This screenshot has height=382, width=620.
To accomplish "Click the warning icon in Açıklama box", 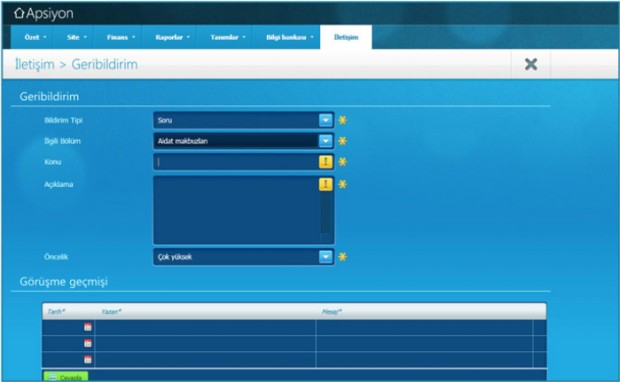I will coord(325,184).
